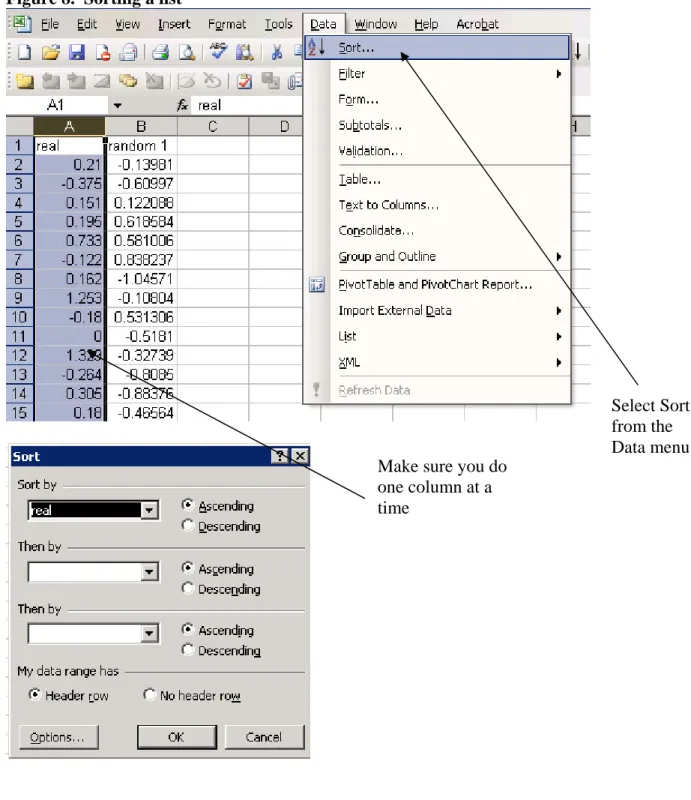Click the Permission restricted document icon

coord(104,52)
